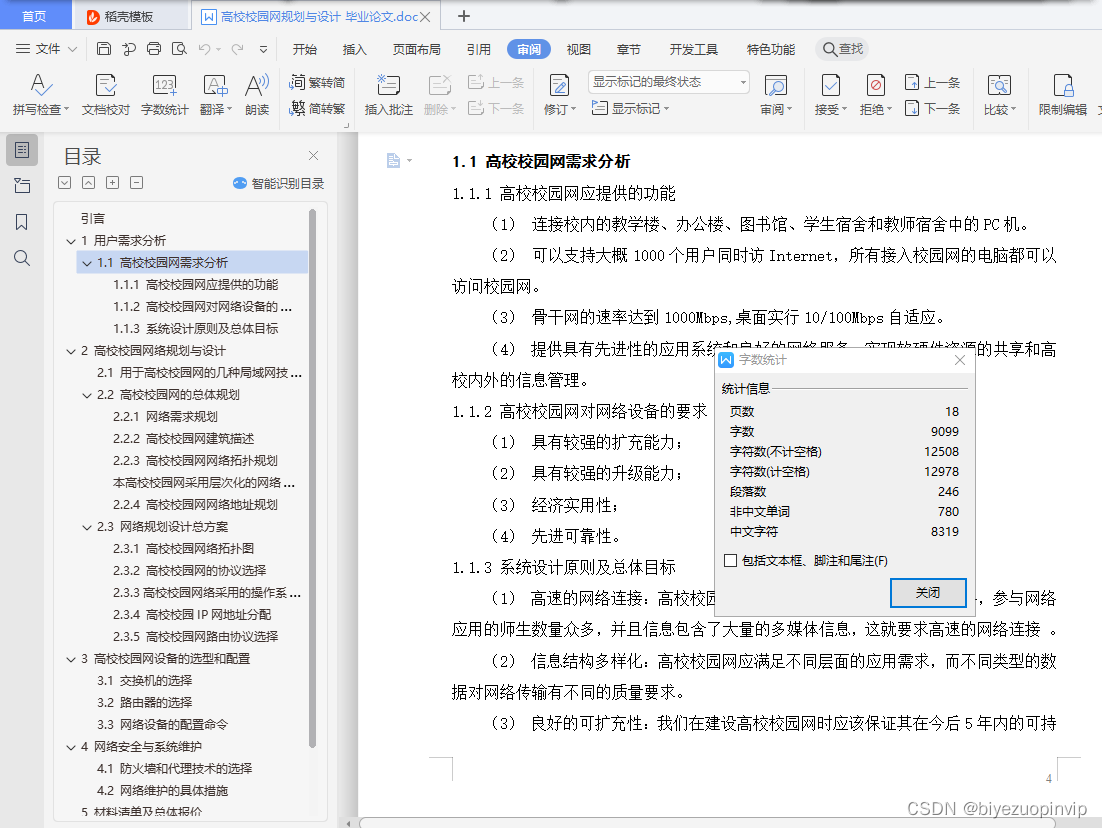Screen dimensions: 1102x828
Task: Open a new document tab with the plus
Action: tap(464, 16)
